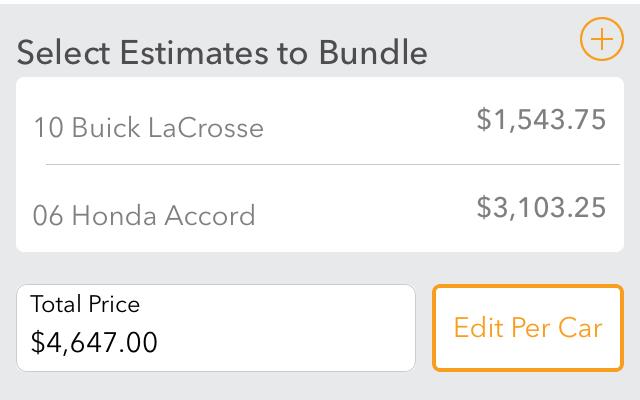Screen dimensions: 640x400
Task: Choose the Honda Accord row to bundle
Action: (320, 209)
